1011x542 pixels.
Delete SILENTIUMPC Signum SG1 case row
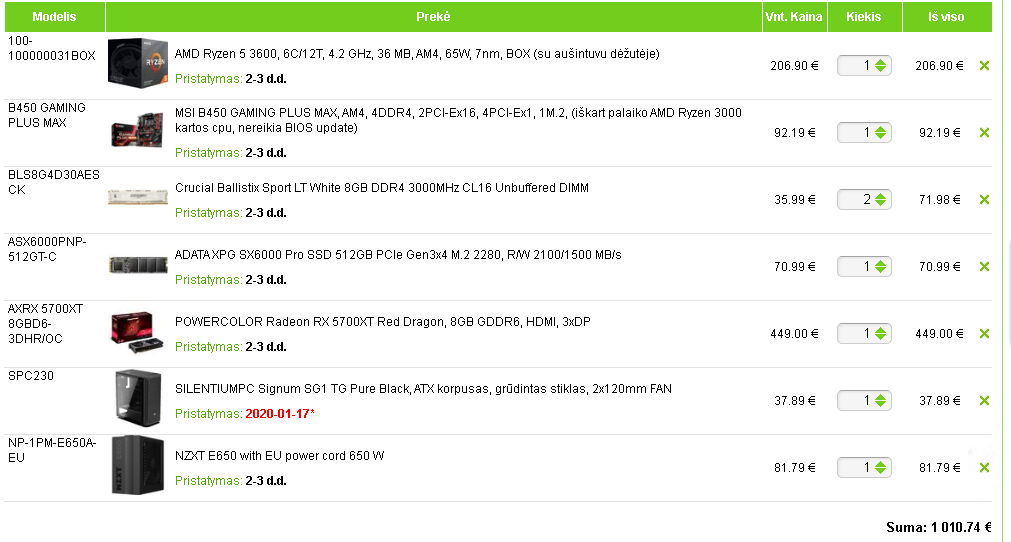(x=984, y=401)
